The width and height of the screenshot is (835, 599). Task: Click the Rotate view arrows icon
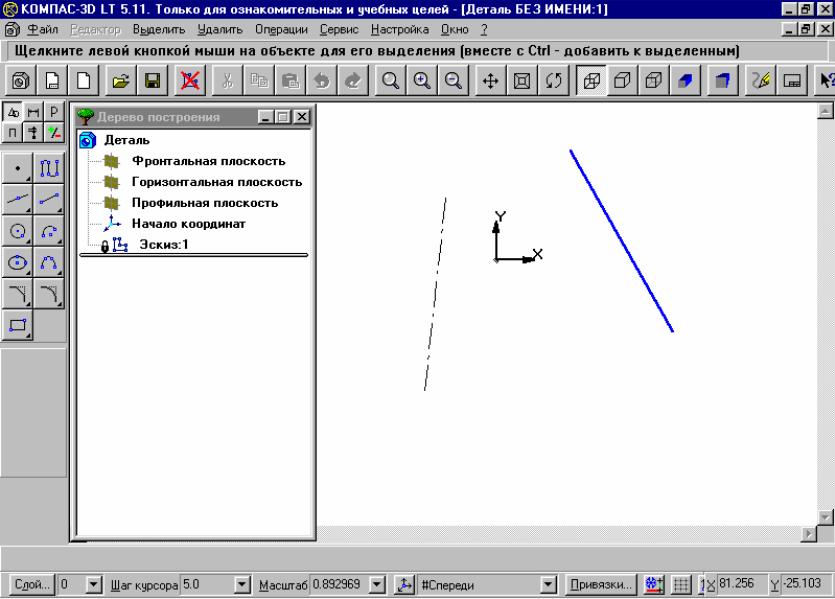553,81
